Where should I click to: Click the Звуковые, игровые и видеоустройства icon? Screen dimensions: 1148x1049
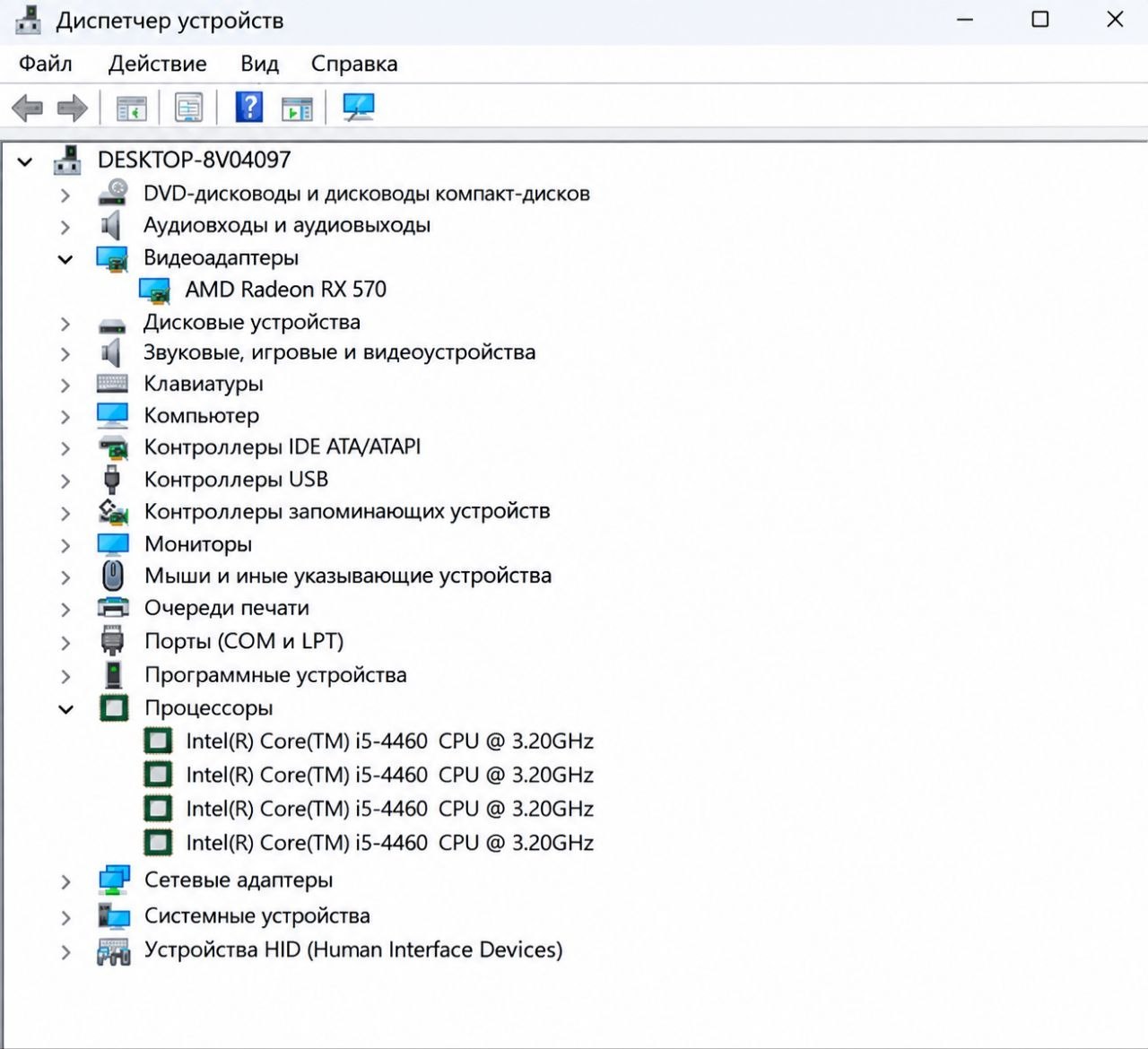111,353
